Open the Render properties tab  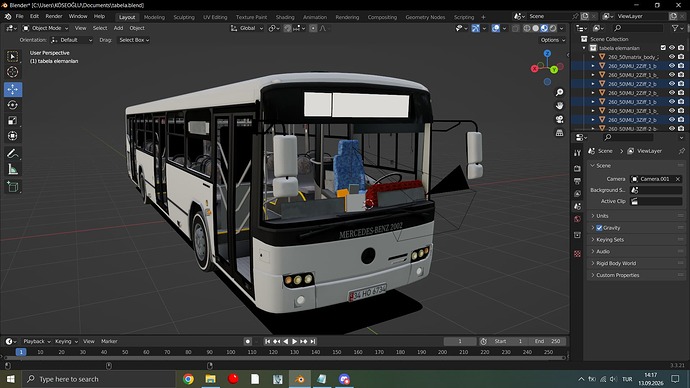[x=577, y=168]
